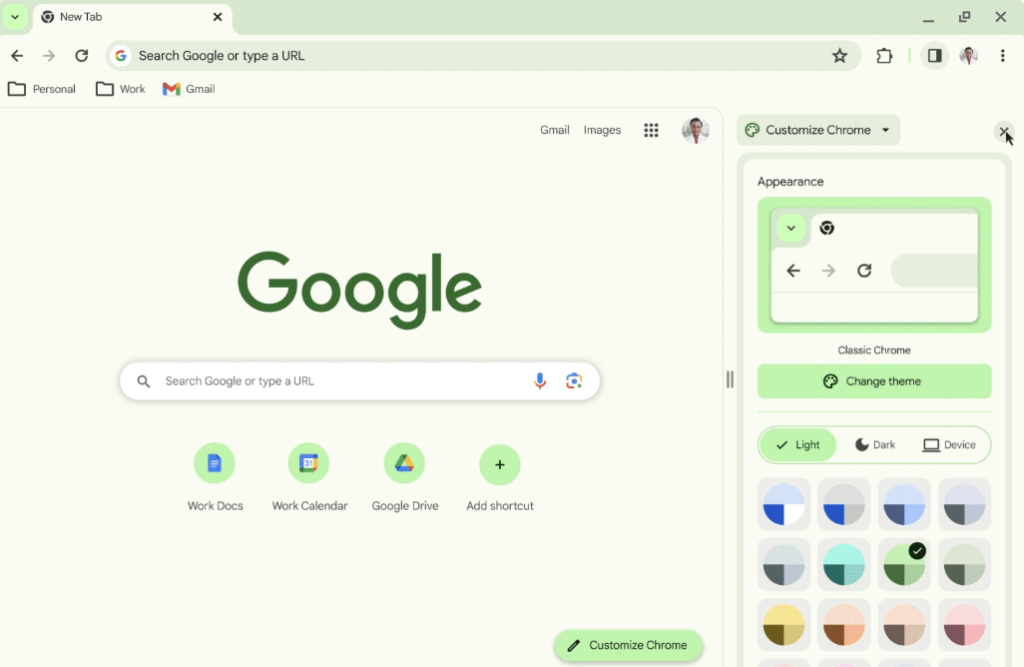Screen dimensions: 1024x667
Task: Choose the teal color swatch
Action: pyautogui.click(x=844, y=565)
